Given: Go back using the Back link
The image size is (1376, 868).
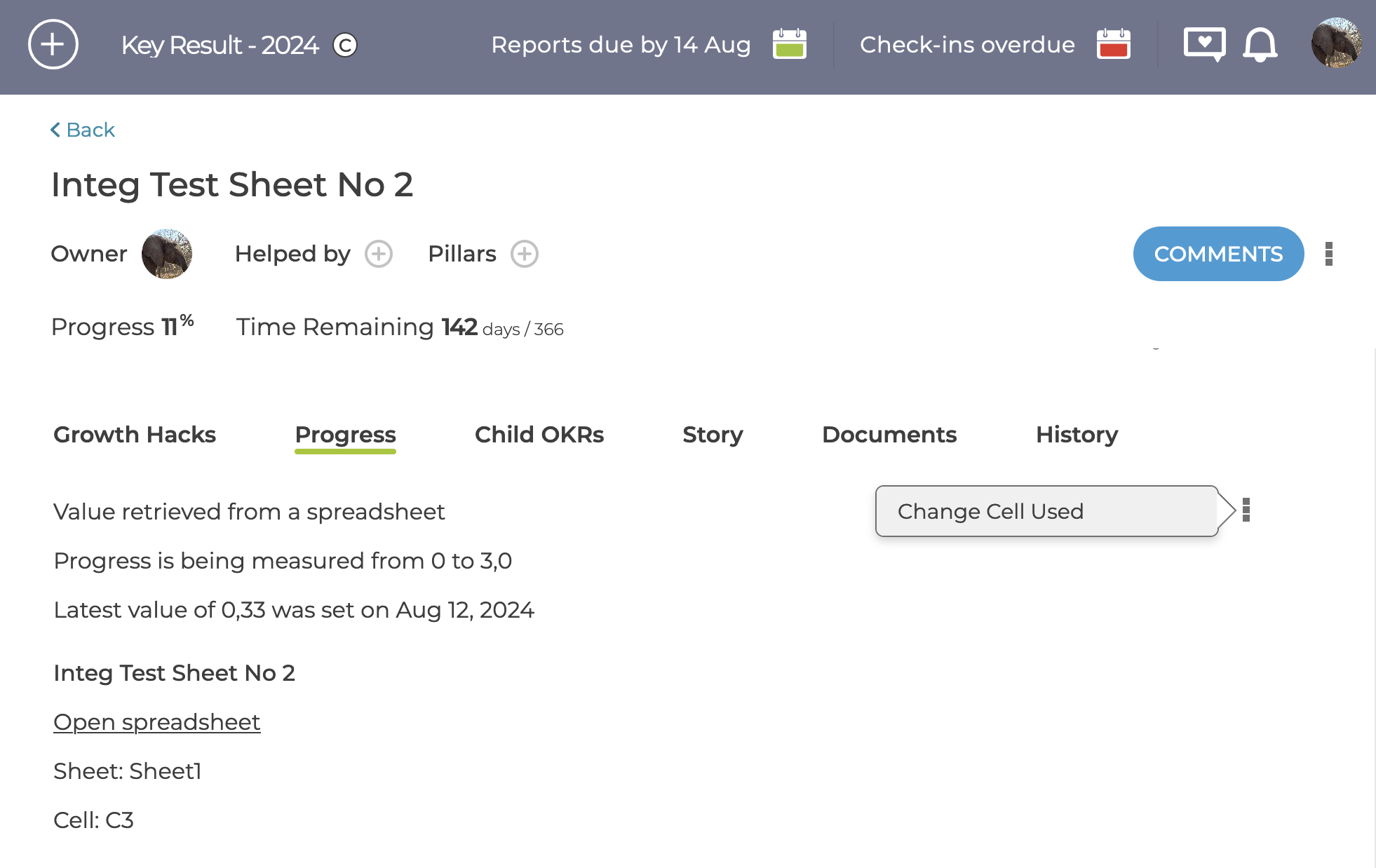Looking at the screenshot, I should tap(83, 130).
